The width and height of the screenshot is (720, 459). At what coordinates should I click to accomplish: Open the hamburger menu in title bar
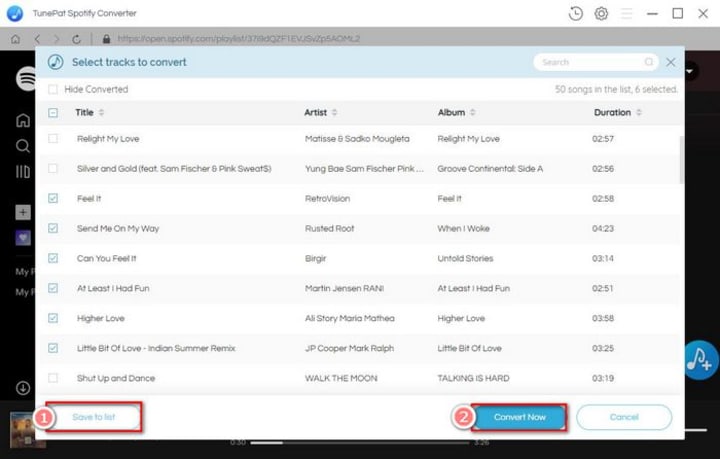[626, 13]
